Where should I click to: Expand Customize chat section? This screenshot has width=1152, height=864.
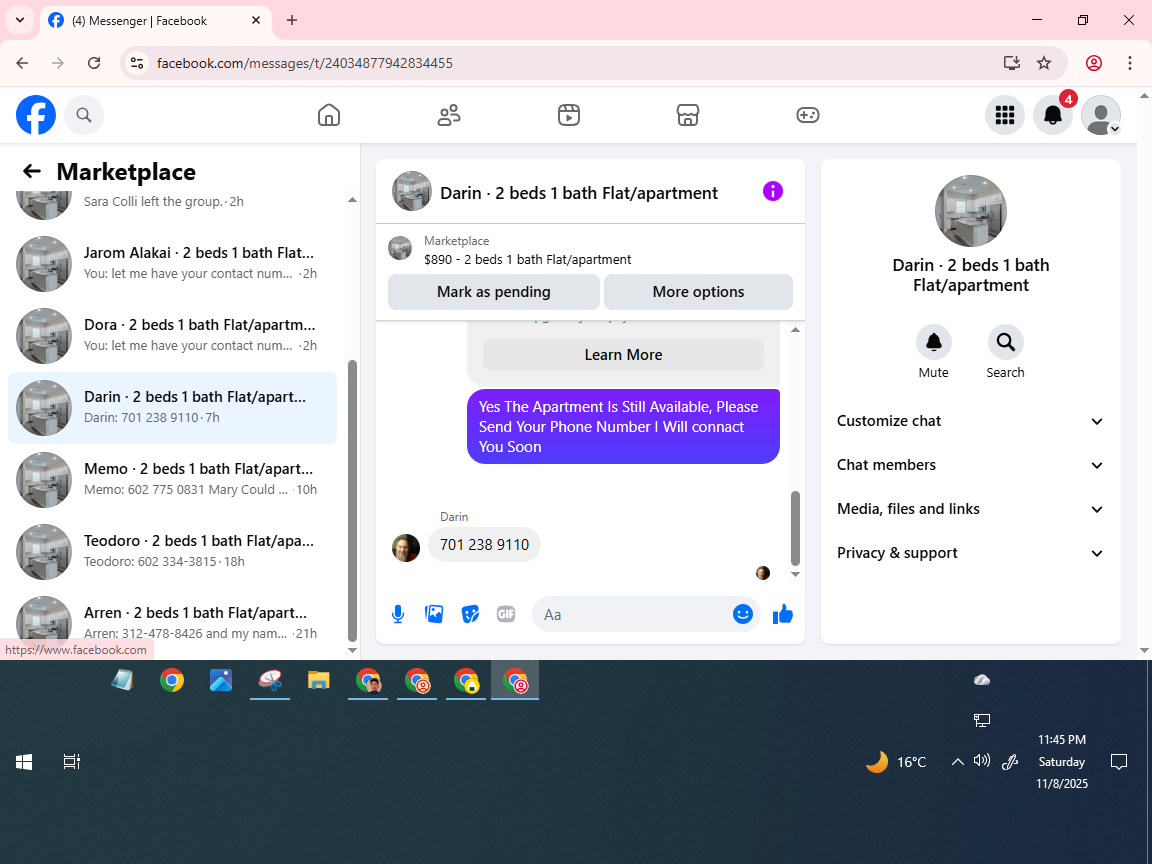point(971,421)
